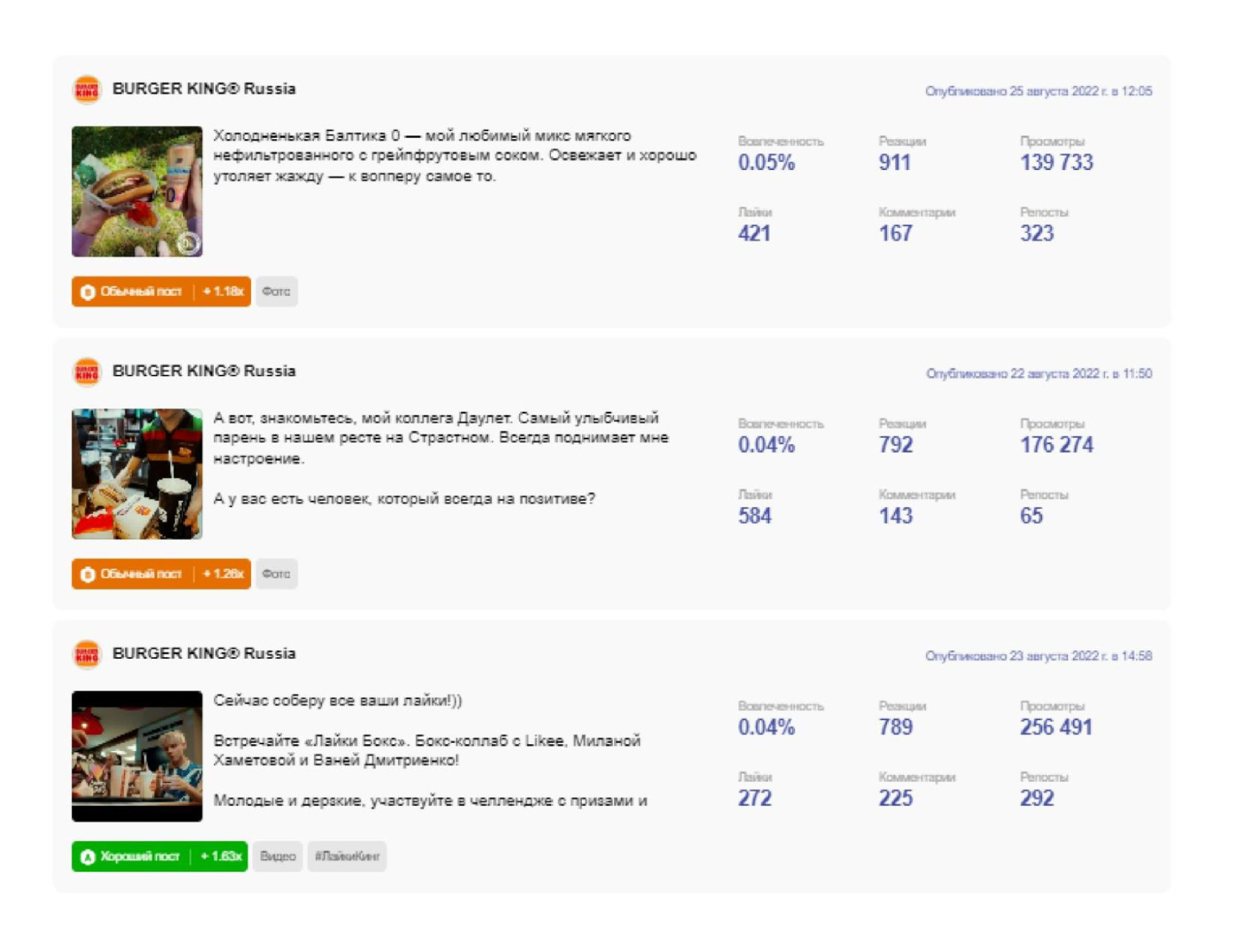Open the text starting 'Сейчас соберу все ваши лайки'

coord(337,700)
